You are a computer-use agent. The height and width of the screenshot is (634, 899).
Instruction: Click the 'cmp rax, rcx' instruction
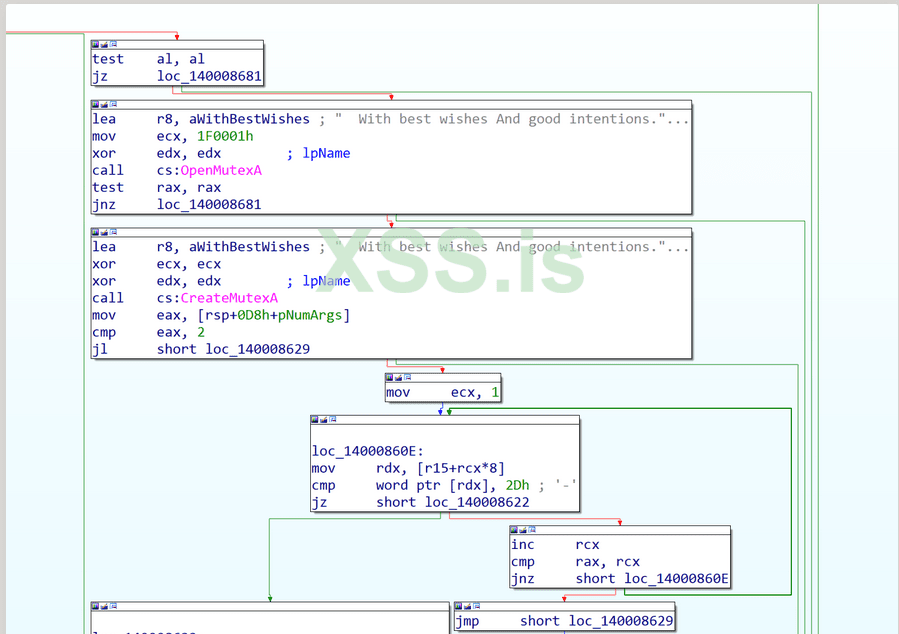575,562
